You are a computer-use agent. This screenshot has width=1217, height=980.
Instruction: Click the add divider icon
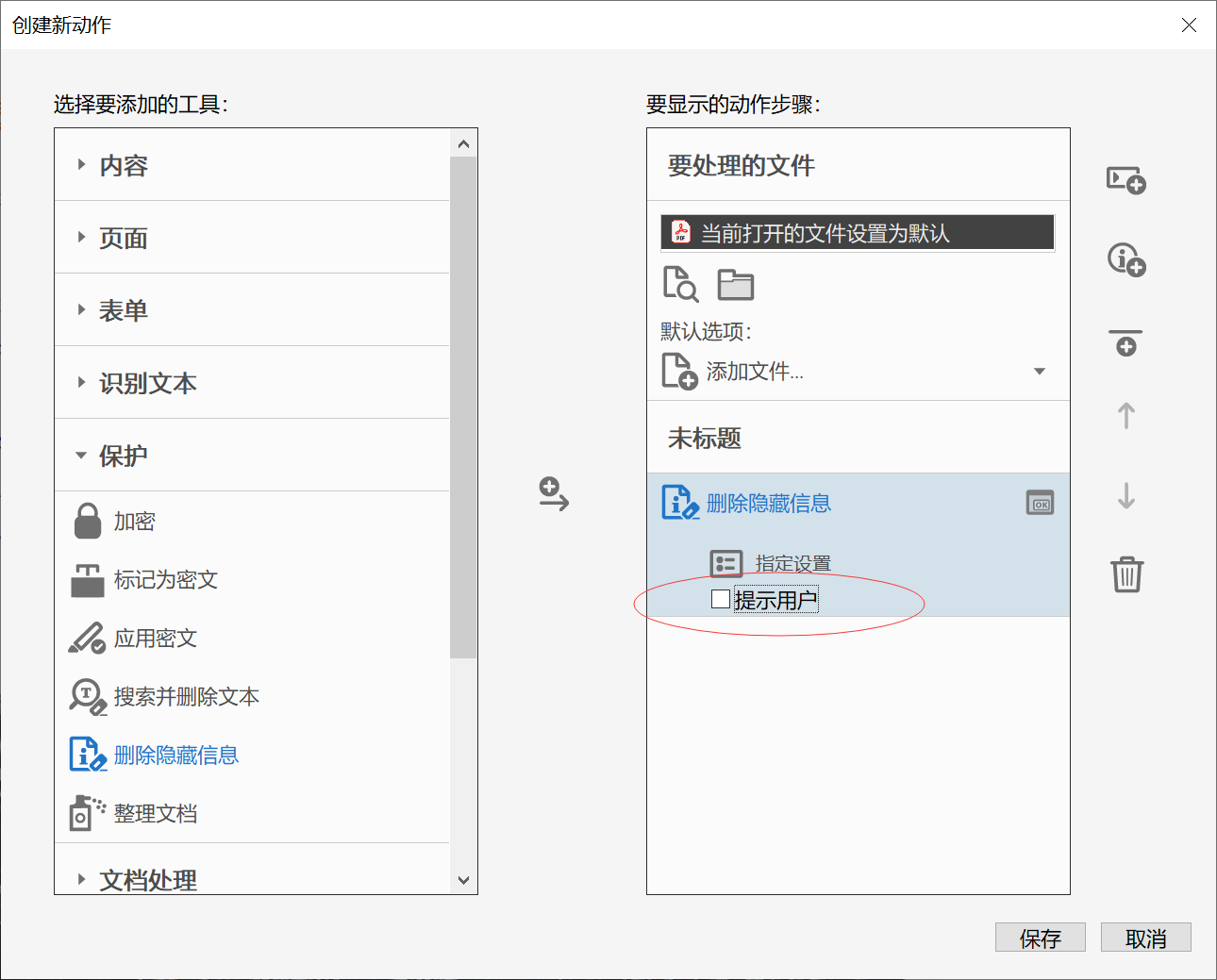coord(1125,343)
